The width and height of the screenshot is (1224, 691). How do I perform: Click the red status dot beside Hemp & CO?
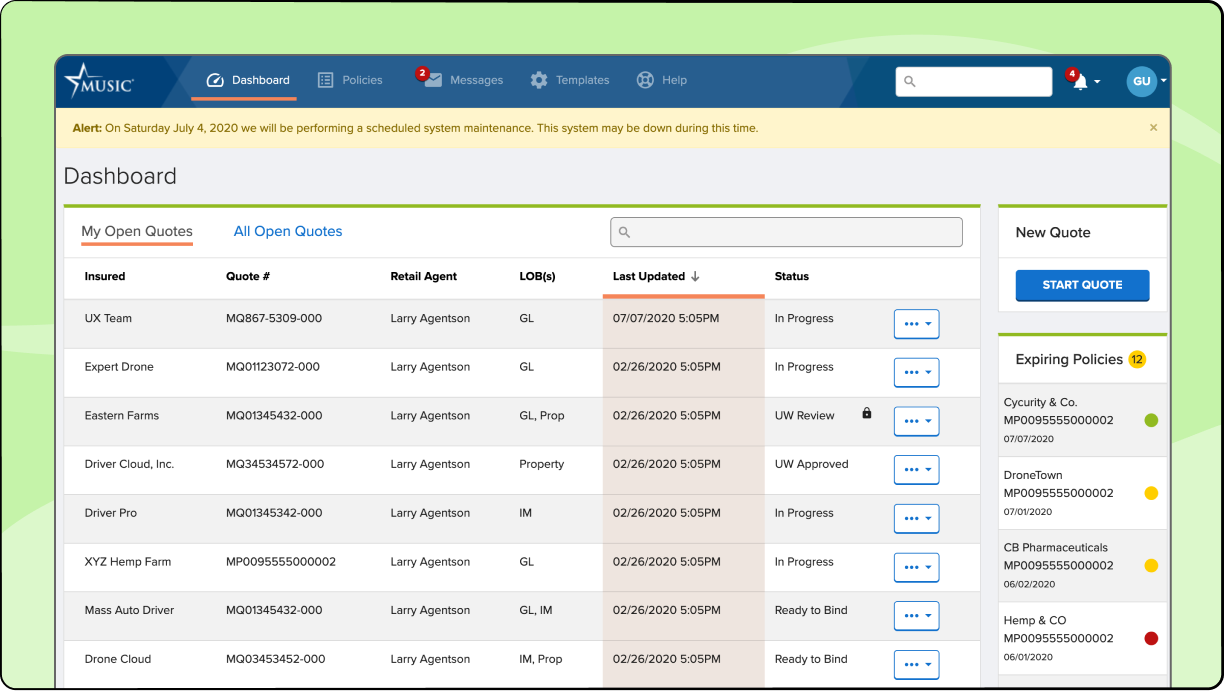click(x=1151, y=638)
